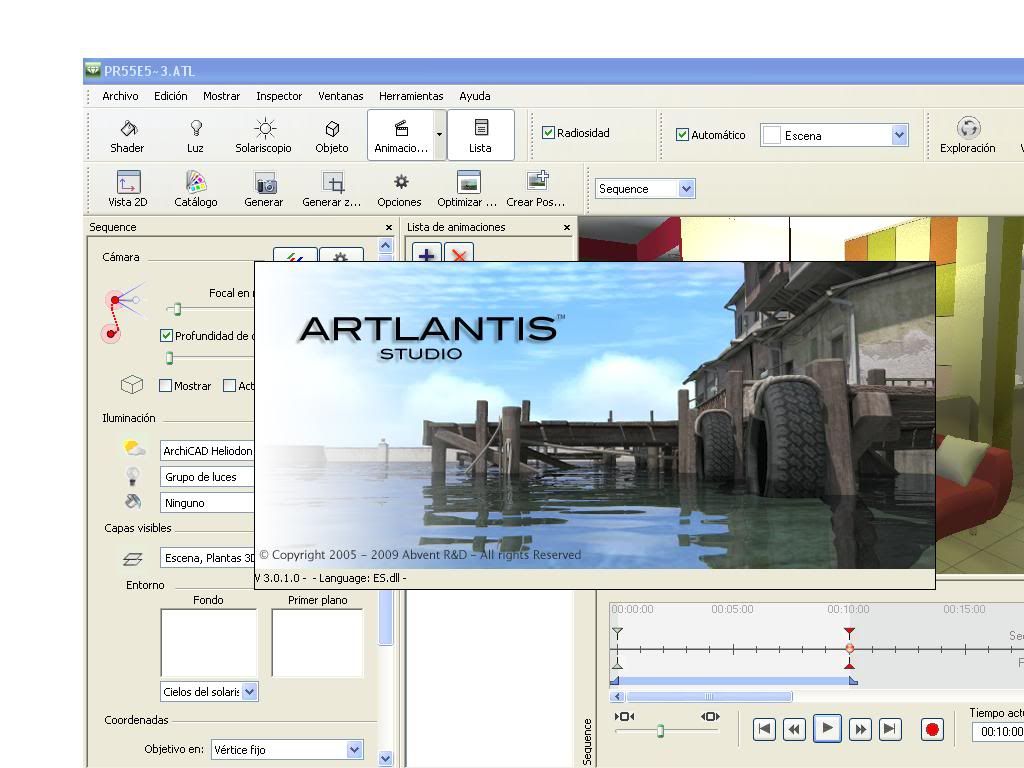Click the depth of field slider handle
1024x768 pixels.
(169, 358)
